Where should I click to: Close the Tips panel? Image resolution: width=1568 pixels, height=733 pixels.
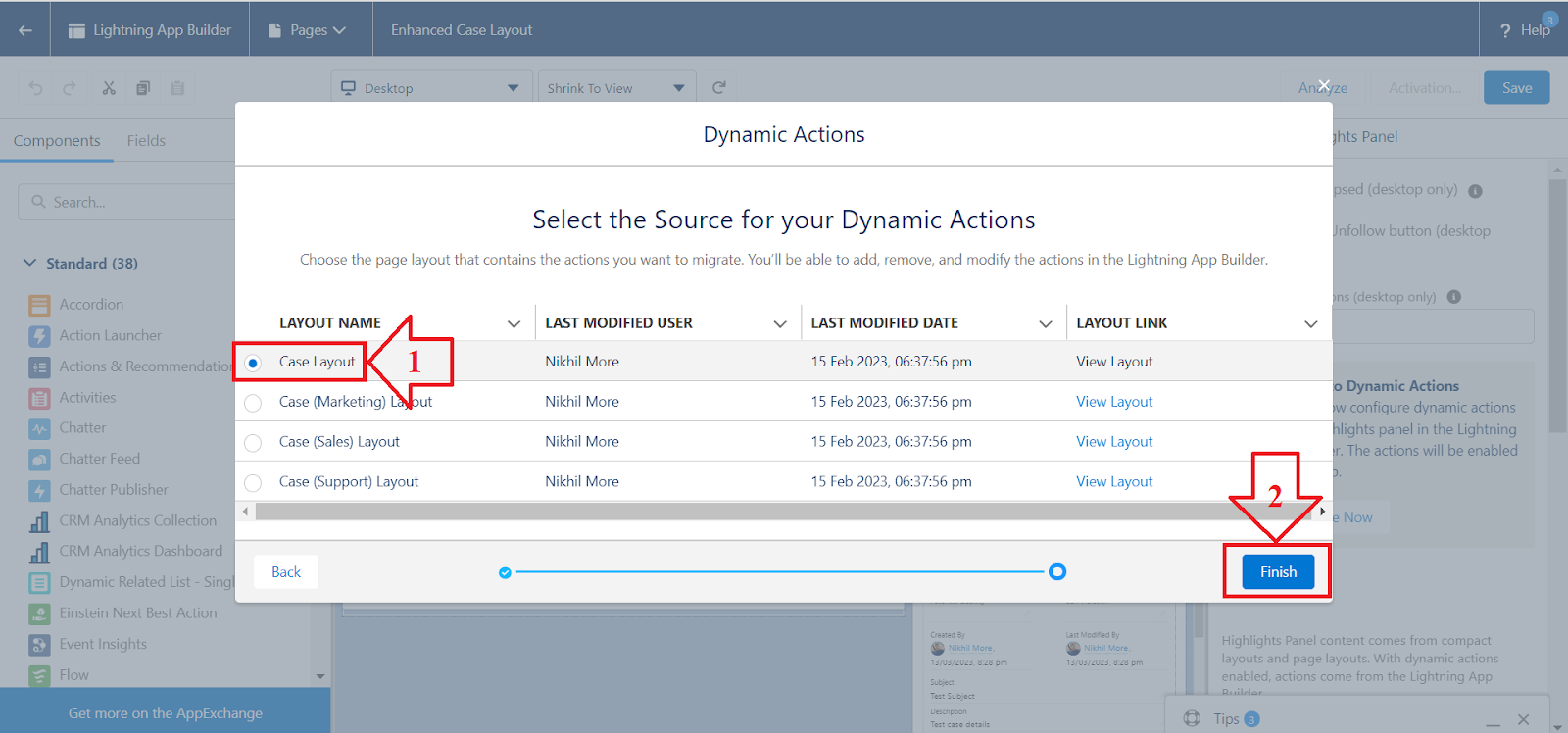1523,719
